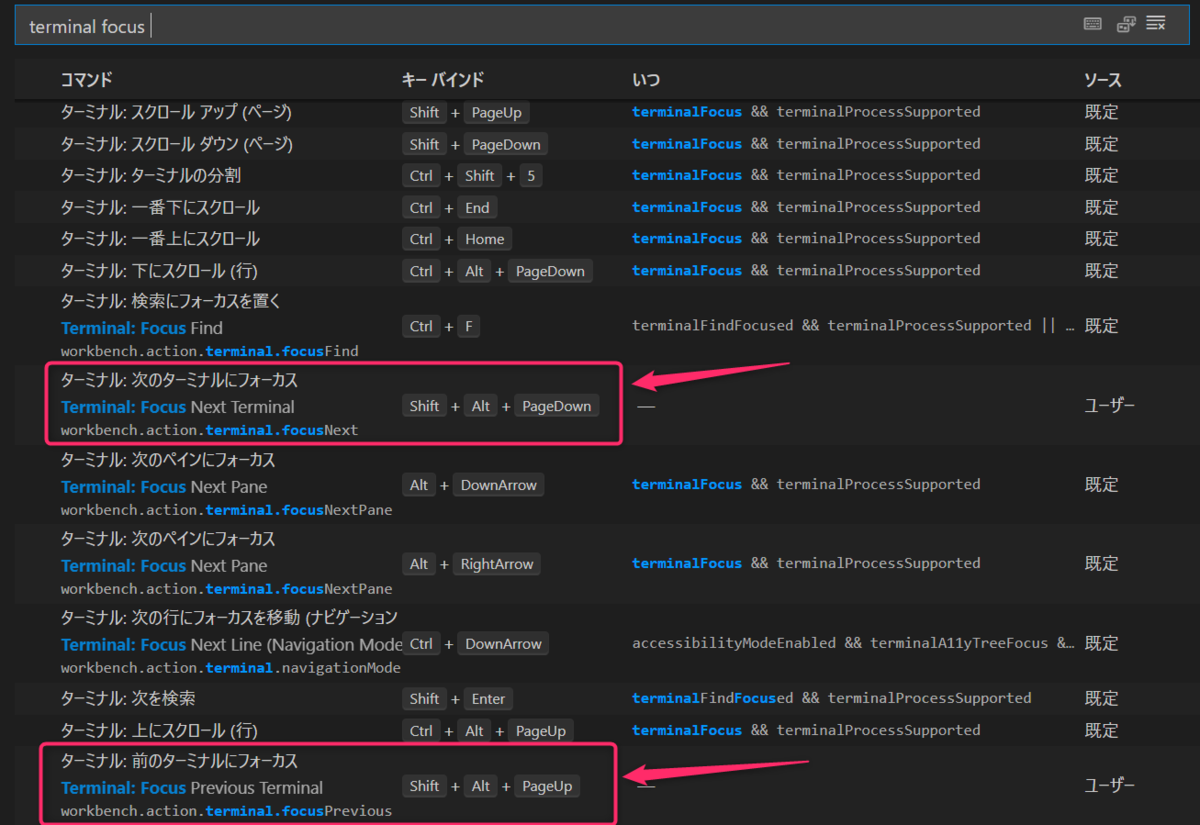Image resolution: width=1200 pixels, height=825 pixels.
Task: Click the when clause in 次を検索 row
Action: coord(831,698)
